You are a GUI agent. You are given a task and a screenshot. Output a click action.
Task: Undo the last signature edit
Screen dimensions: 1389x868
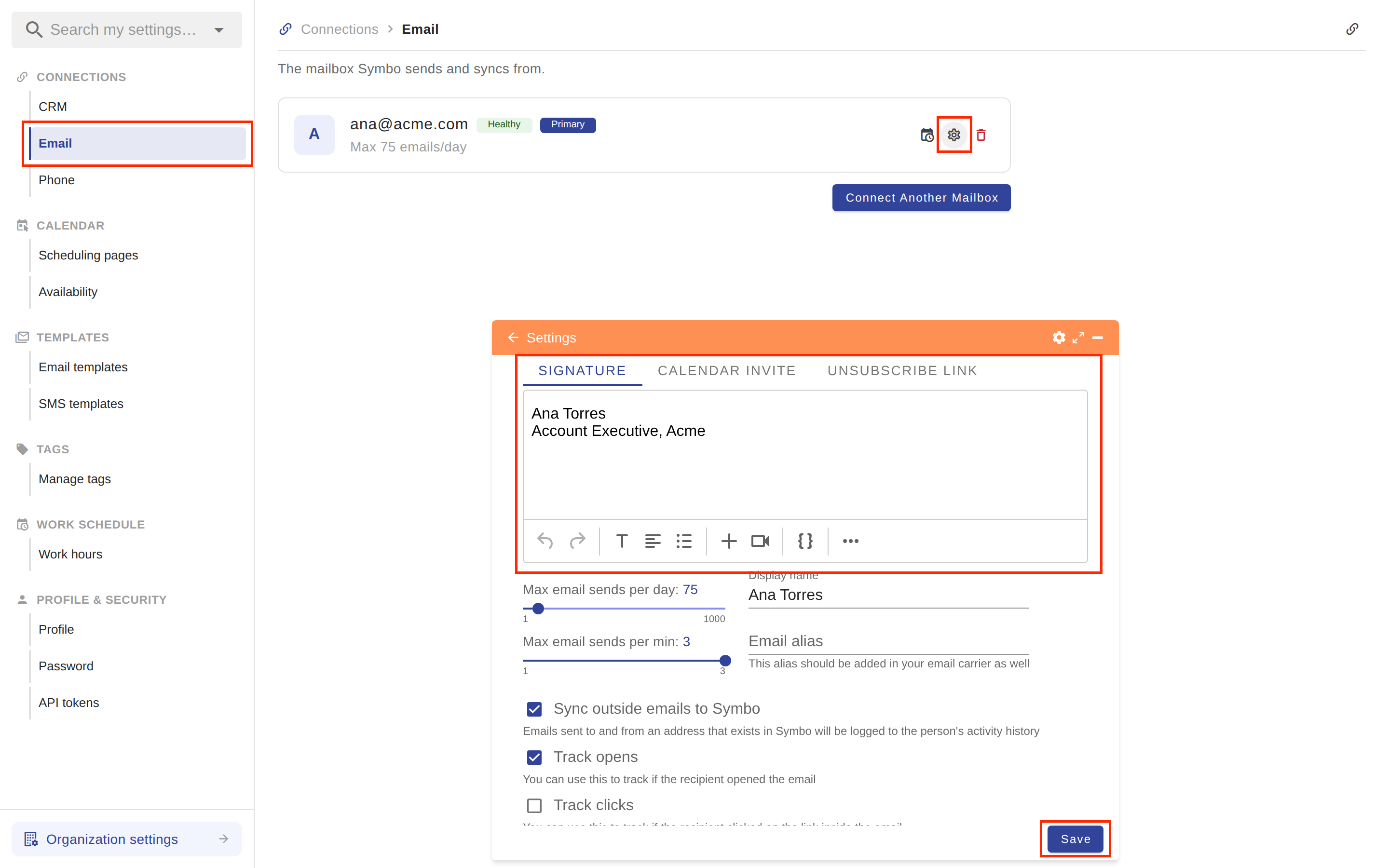click(545, 541)
